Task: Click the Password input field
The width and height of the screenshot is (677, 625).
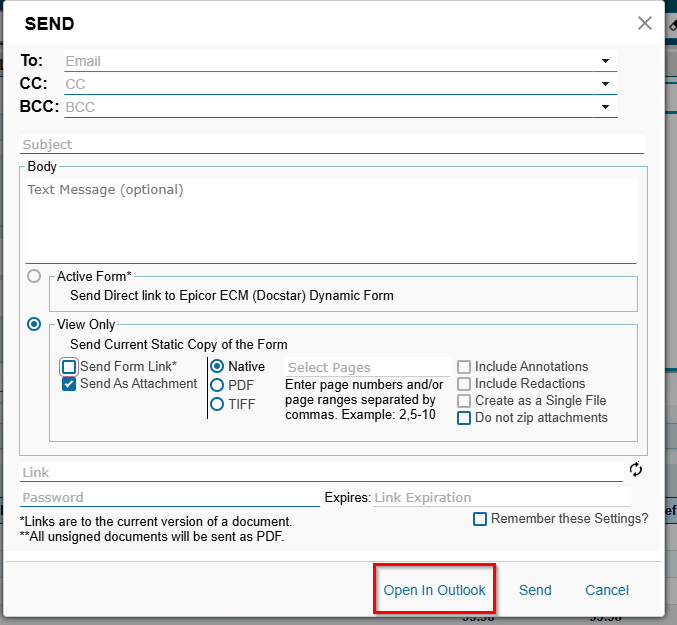Action: [168, 497]
